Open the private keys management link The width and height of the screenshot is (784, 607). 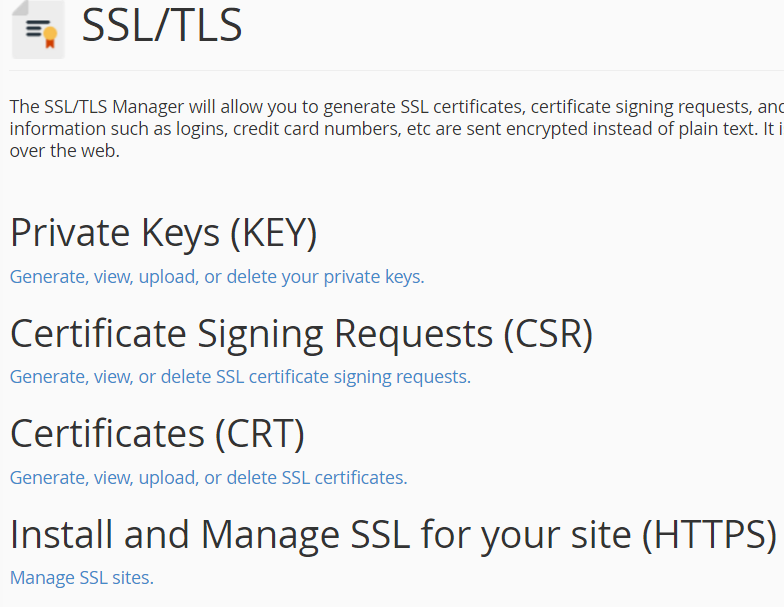pos(217,276)
